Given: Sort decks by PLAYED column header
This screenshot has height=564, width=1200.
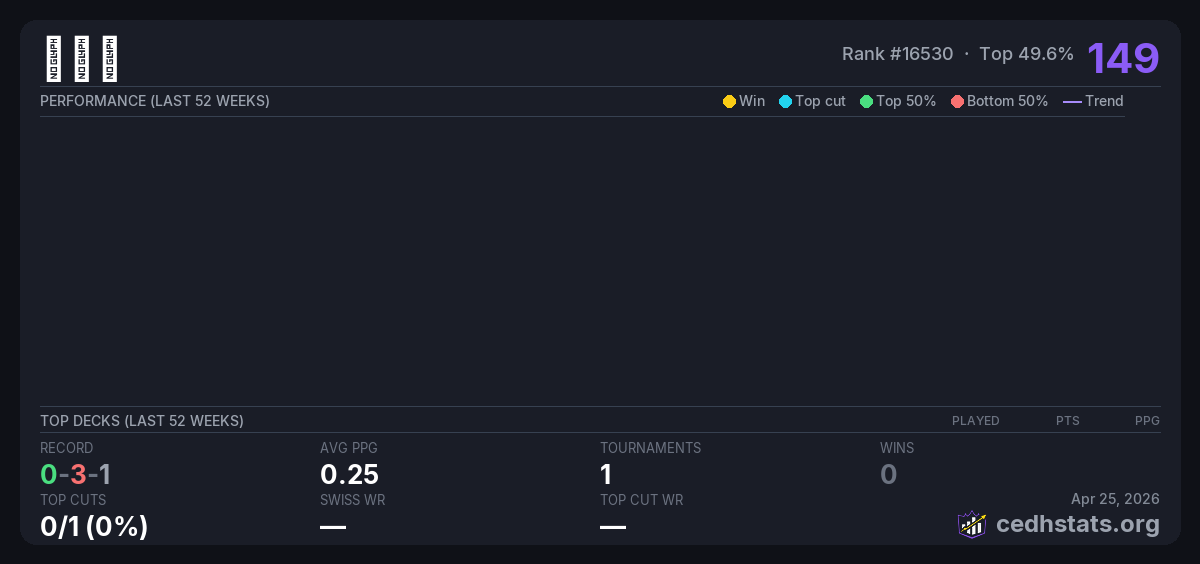Looking at the screenshot, I should (x=975, y=421).
